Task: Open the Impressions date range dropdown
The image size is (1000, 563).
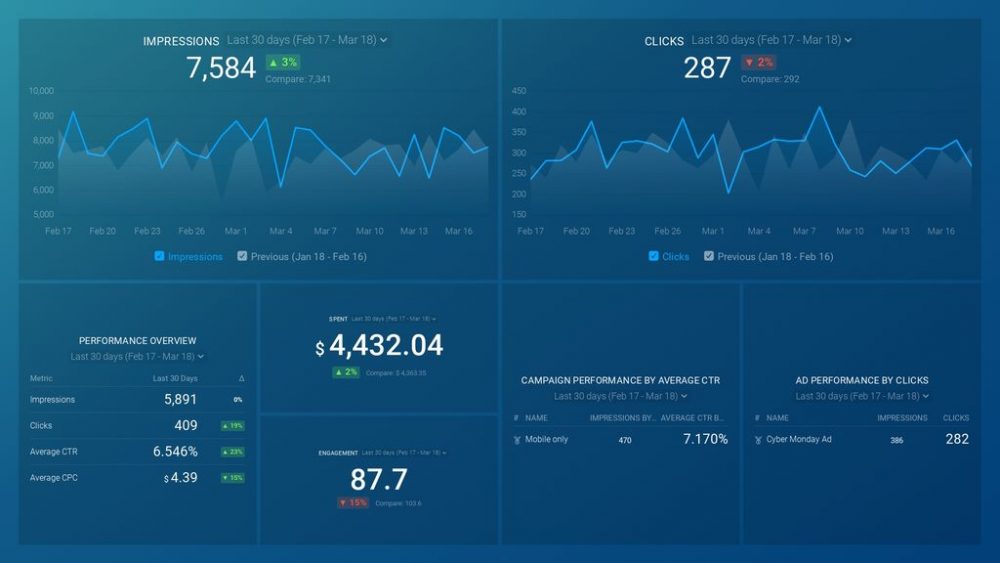Action: pos(307,40)
